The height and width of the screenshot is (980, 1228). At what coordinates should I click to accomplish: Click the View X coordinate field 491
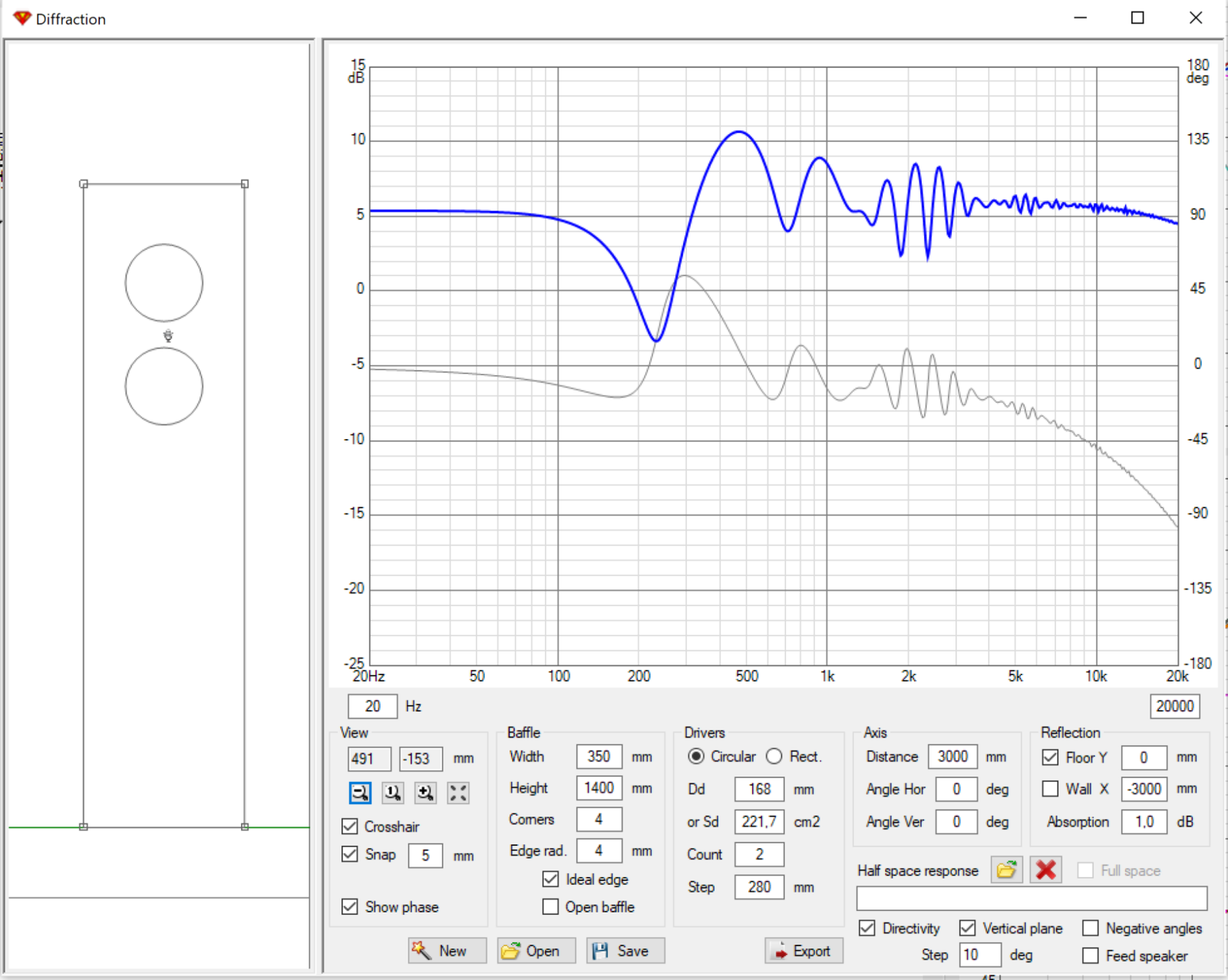pos(370,759)
